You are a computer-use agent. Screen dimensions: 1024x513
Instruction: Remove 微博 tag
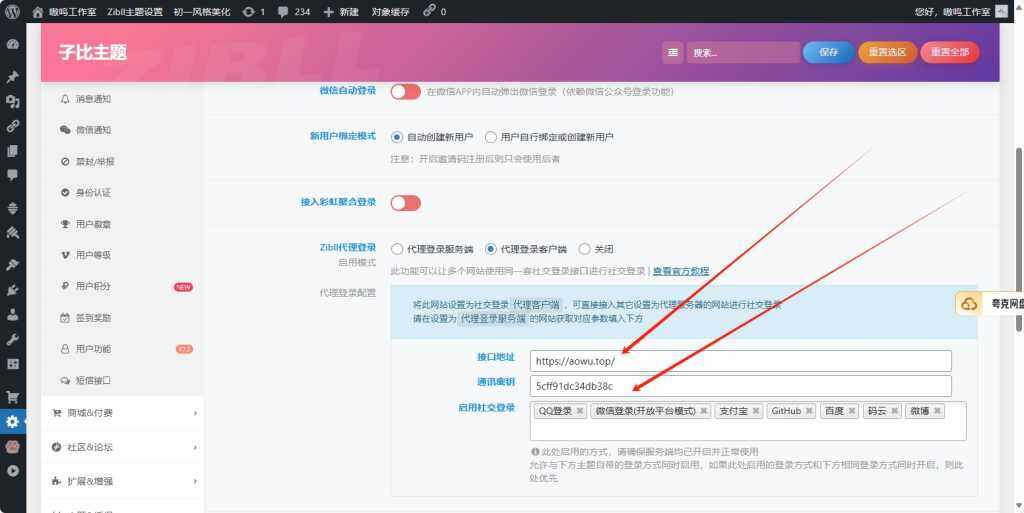[937, 411]
